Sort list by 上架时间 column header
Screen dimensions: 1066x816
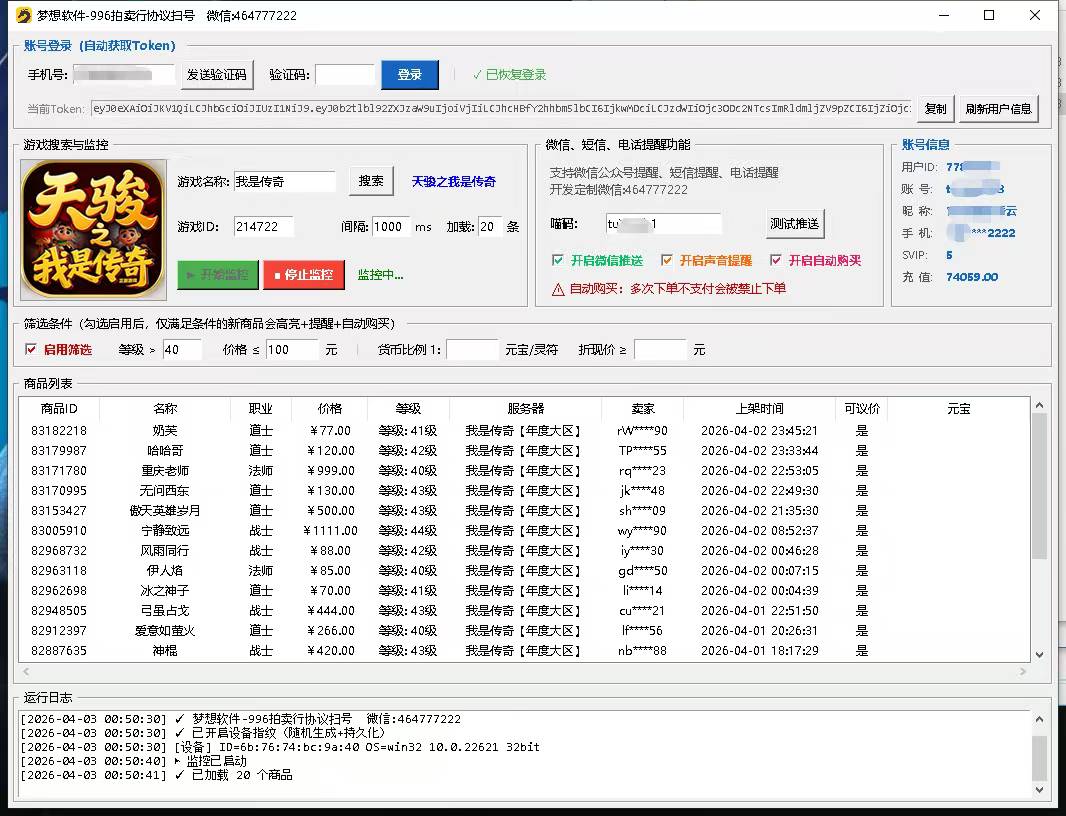tap(759, 408)
